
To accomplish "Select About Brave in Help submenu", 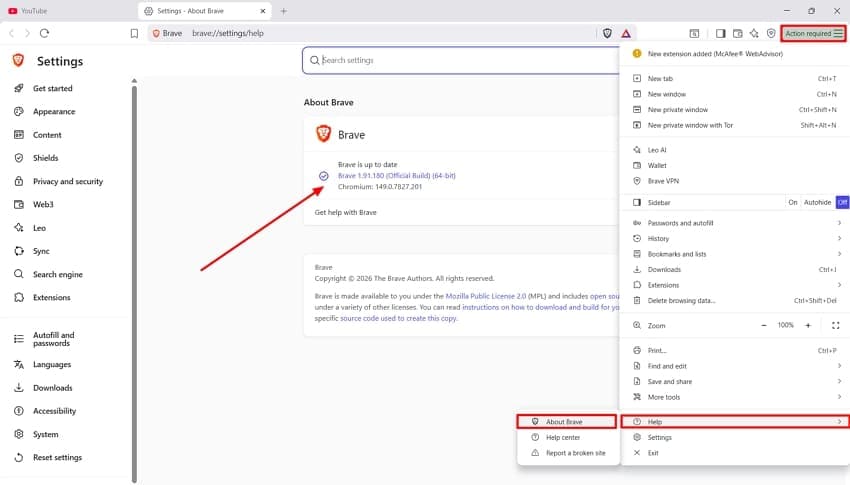I will 567,422.
